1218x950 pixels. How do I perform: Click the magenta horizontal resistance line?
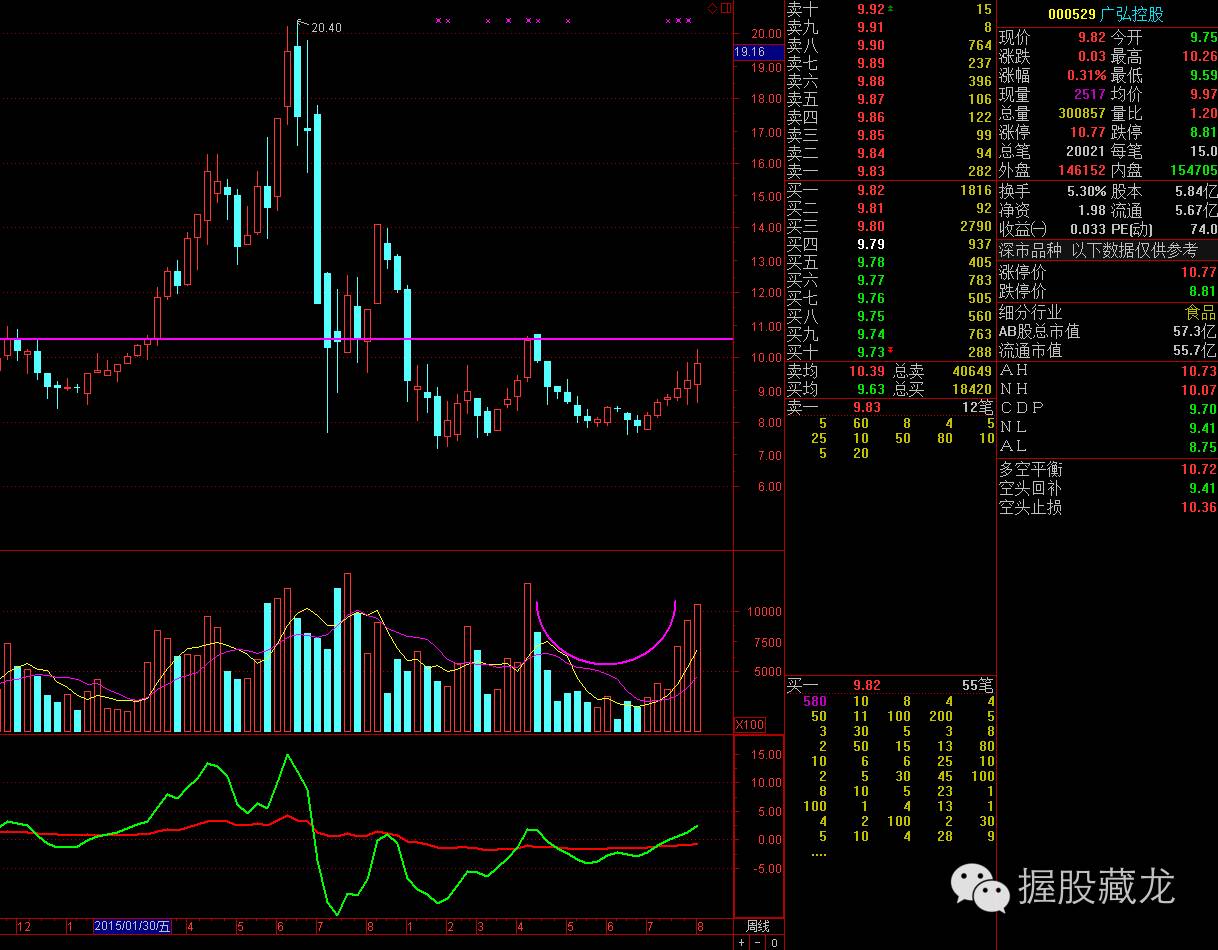[200, 339]
